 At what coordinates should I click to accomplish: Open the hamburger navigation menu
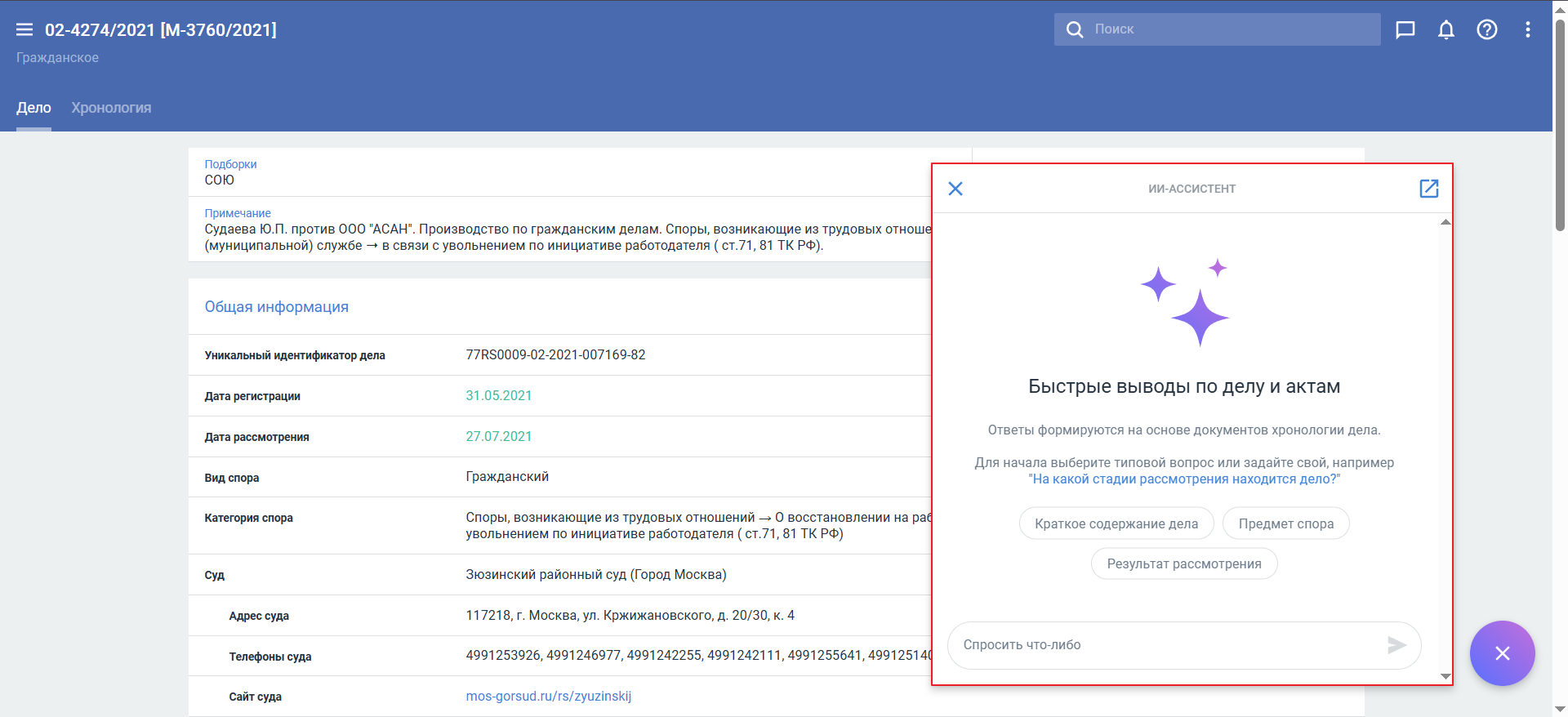(x=24, y=29)
